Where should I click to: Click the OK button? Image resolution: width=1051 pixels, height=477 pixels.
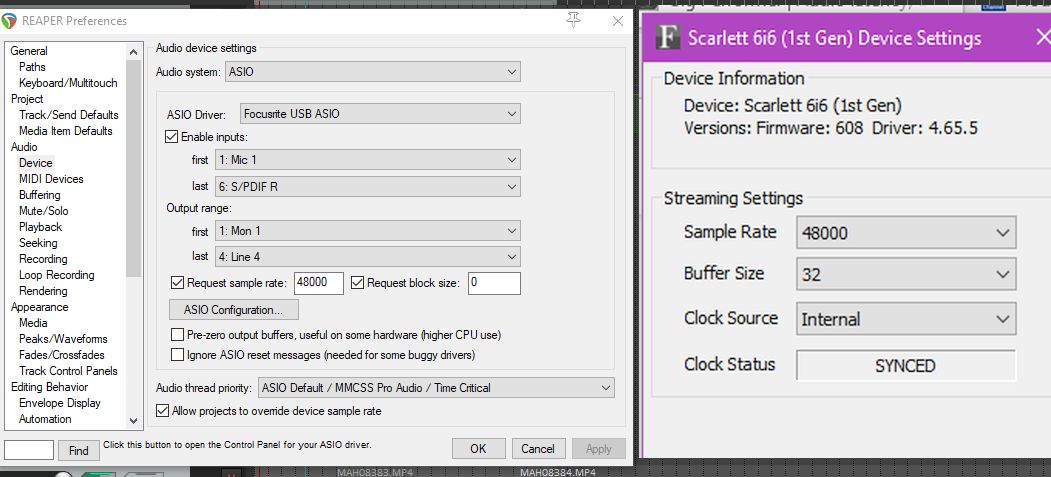click(x=478, y=449)
